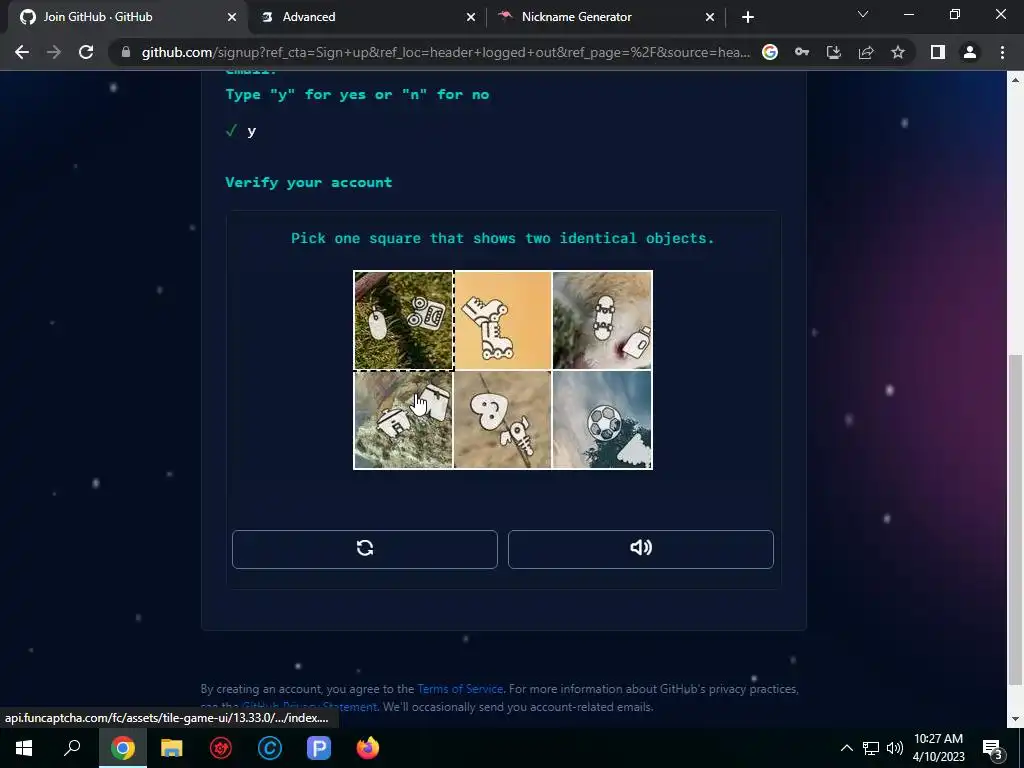Viewport: 1024px width, 768px height.
Task: Pick the heart and fishbone tile
Action: point(503,419)
